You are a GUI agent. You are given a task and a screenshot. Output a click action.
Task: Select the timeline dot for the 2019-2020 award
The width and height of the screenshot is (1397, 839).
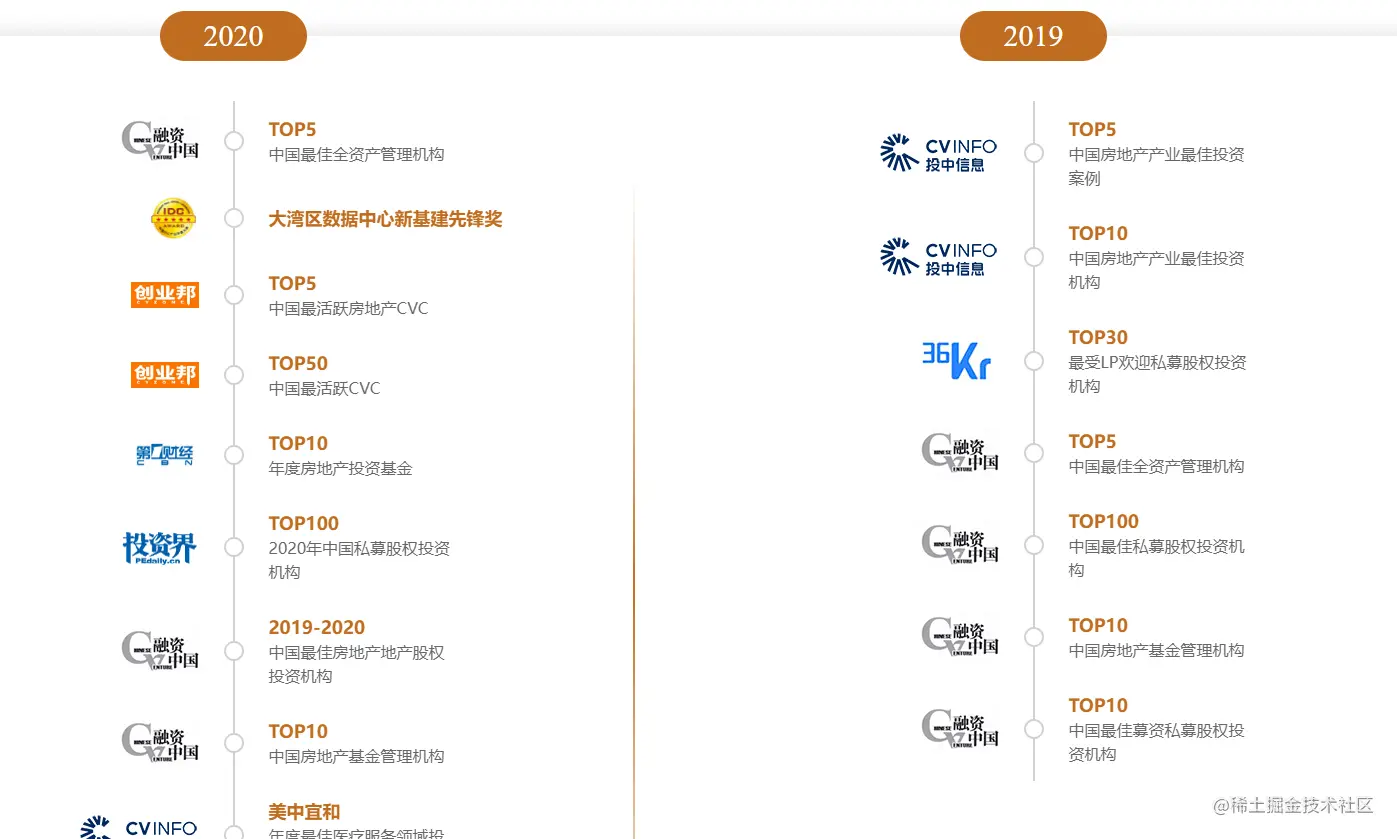click(x=234, y=651)
